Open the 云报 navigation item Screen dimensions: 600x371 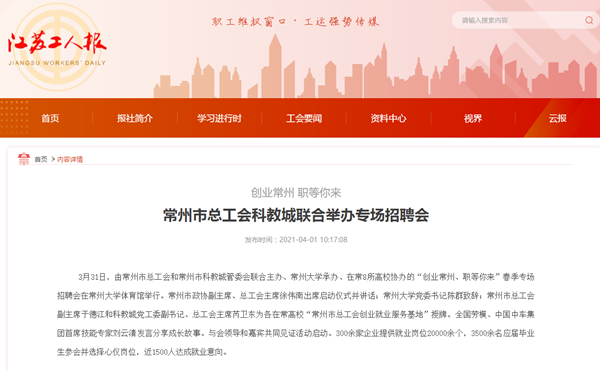point(557,118)
